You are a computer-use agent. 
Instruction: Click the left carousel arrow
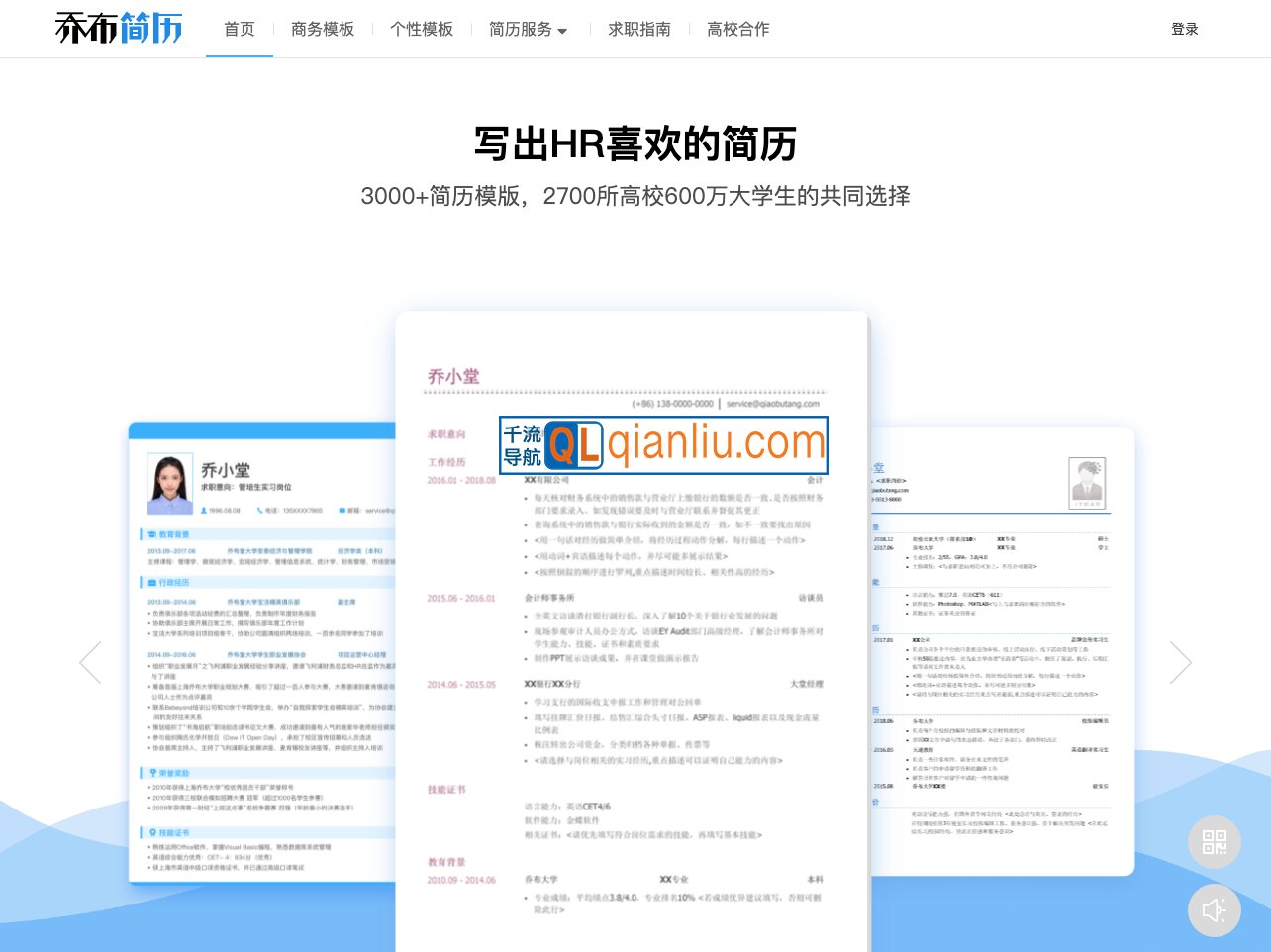coord(90,661)
